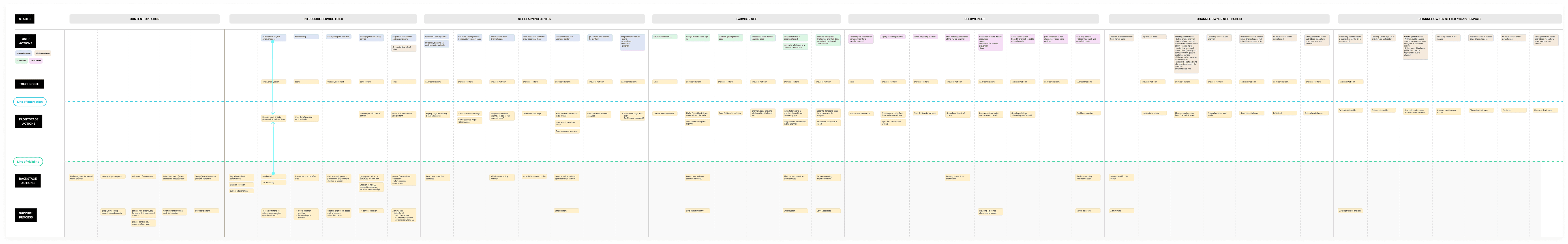
Task: Select the F FOLLOWERS legend chip
Action: coord(36,61)
